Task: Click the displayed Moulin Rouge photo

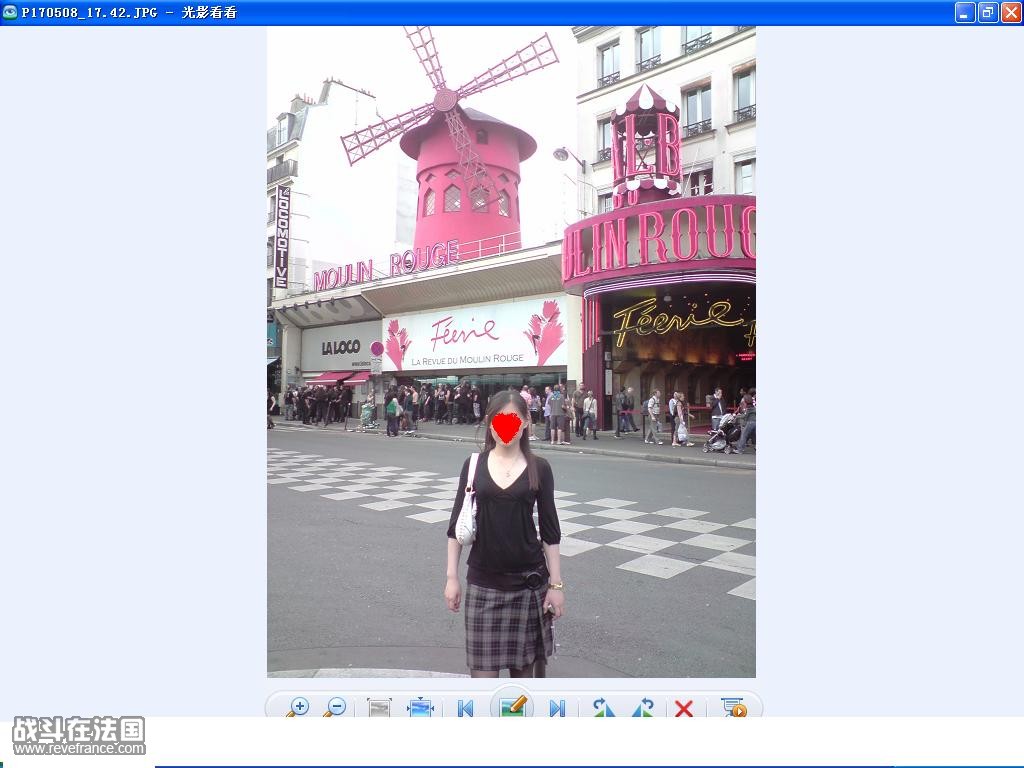Action: 511,351
